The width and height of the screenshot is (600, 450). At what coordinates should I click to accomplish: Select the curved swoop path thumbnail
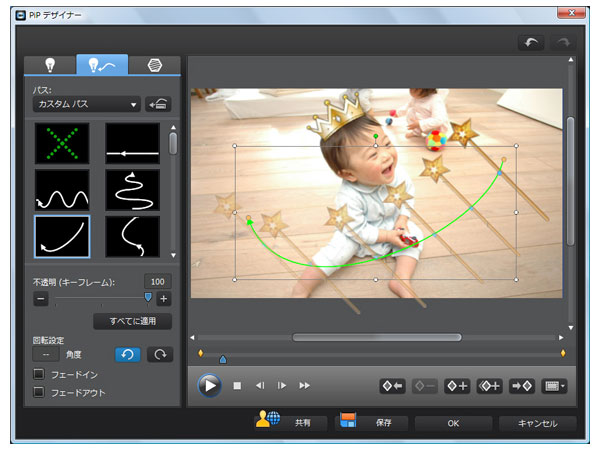click(62, 236)
